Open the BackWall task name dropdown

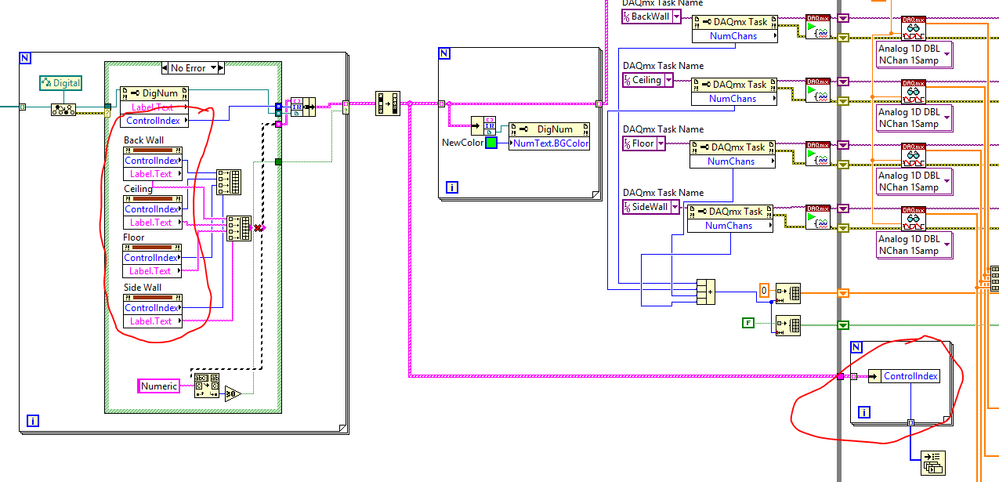676,17
